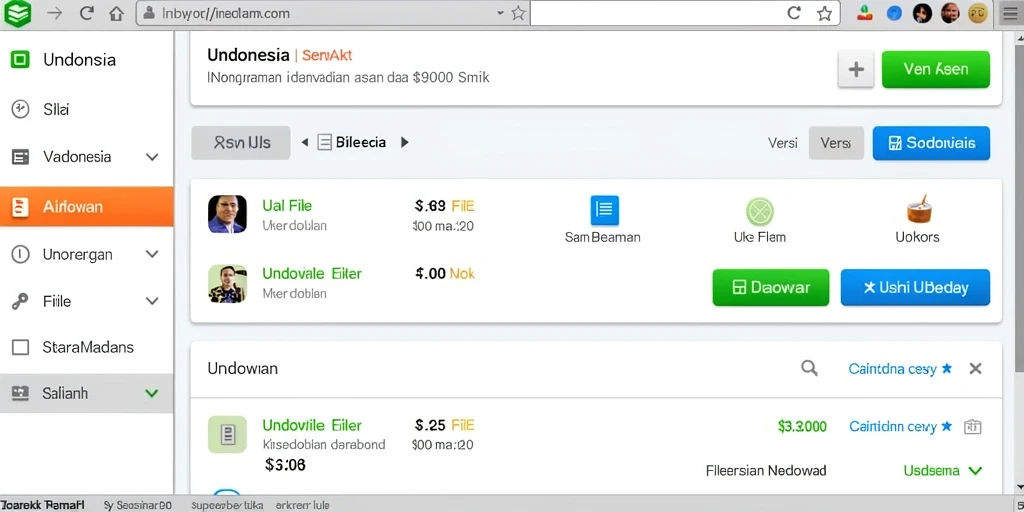Expand the Fiile sidebar section
Screen dimensions: 1024x512
coord(152,301)
